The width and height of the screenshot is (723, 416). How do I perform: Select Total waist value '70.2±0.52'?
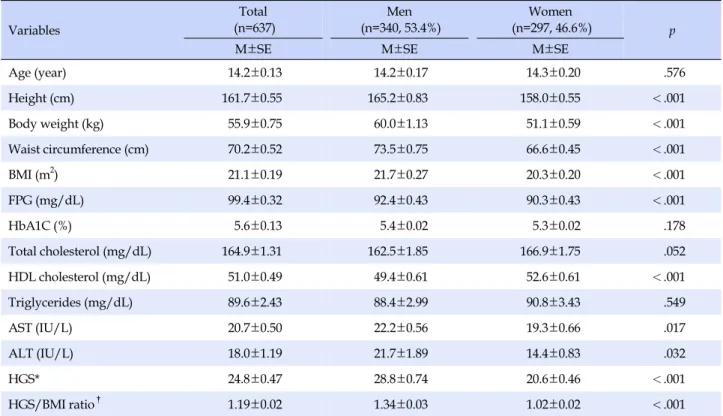[255, 149]
